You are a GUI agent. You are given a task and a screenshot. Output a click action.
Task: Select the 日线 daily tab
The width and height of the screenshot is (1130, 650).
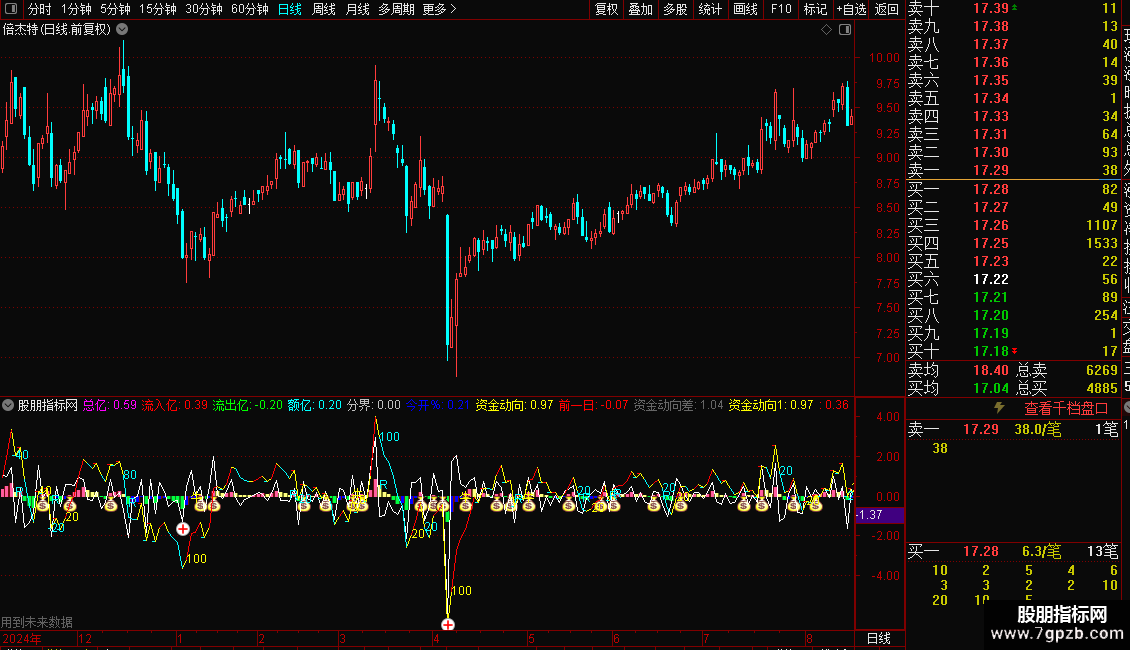coord(290,9)
